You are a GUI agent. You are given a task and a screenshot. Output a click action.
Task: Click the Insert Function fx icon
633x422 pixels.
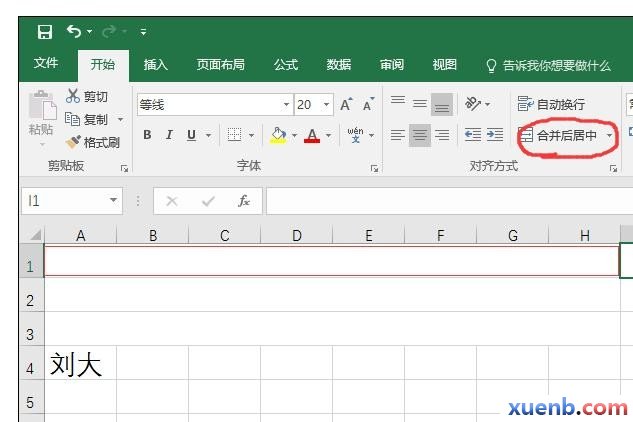[x=244, y=201]
